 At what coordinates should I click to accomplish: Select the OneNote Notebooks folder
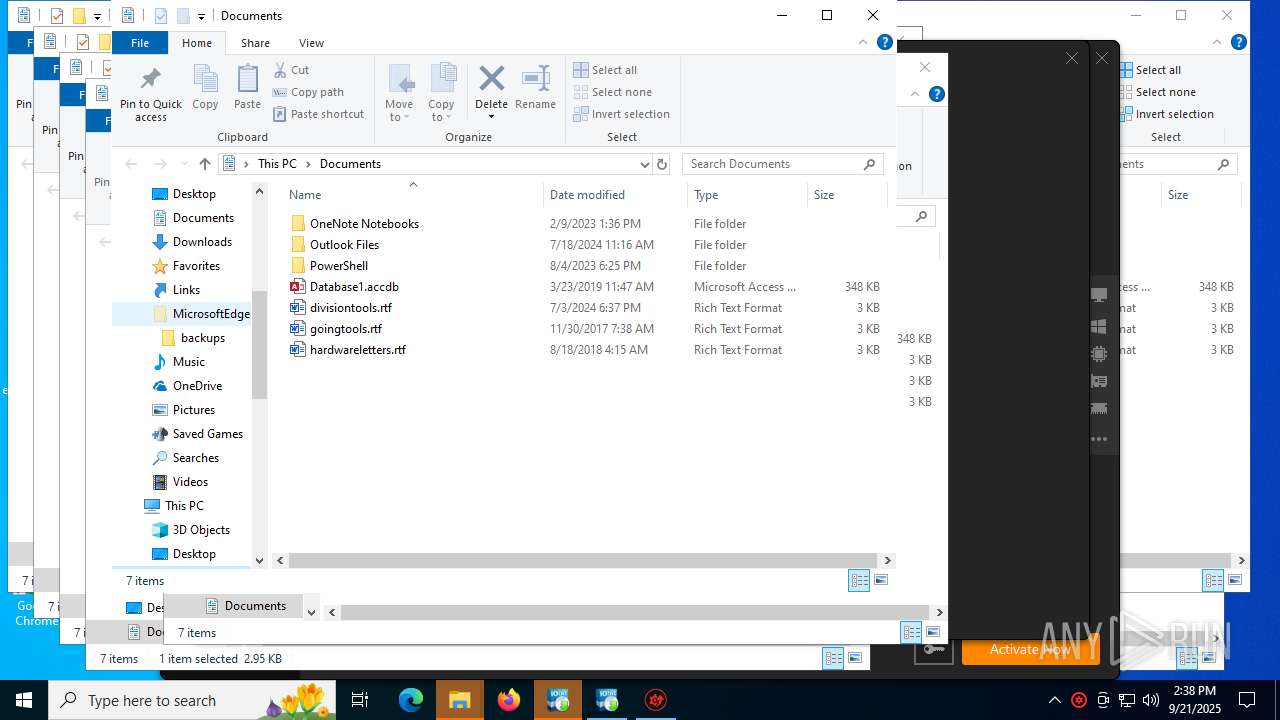[364, 224]
